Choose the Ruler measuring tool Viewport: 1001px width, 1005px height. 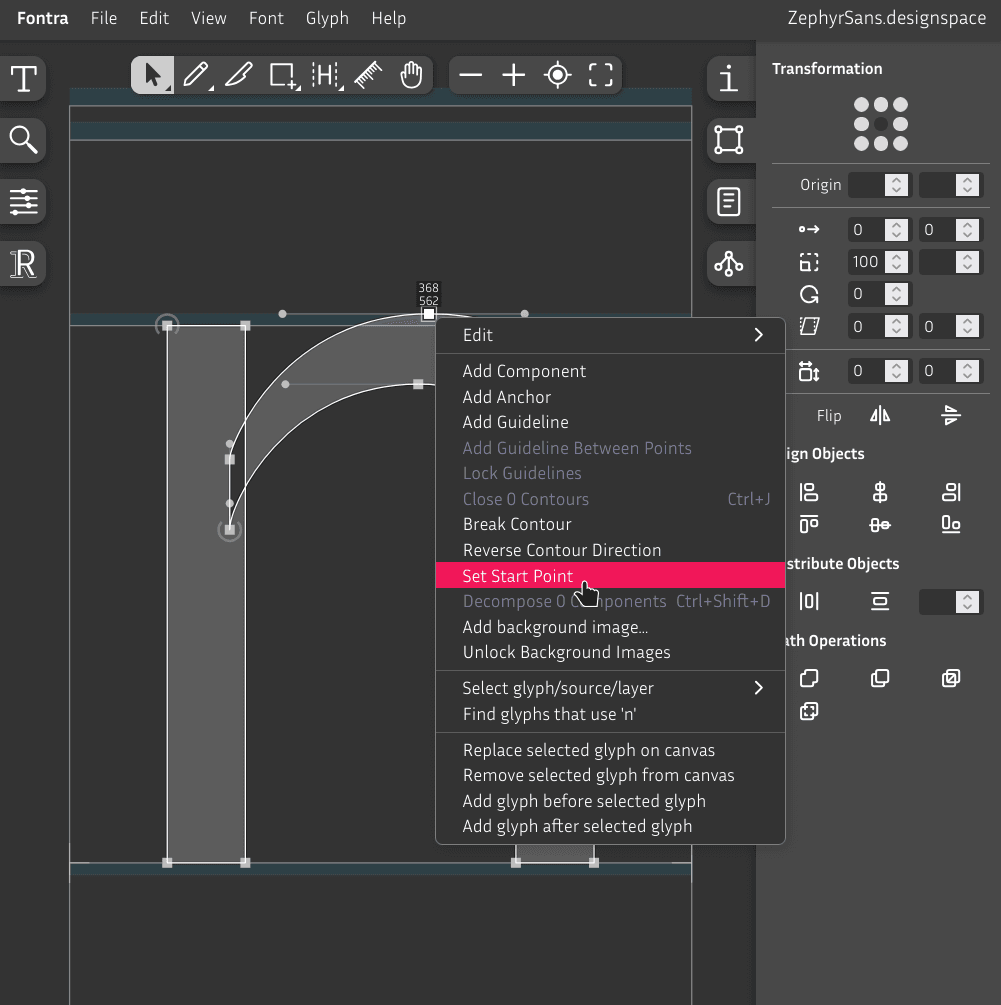pyautogui.click(x=368, y=75)
